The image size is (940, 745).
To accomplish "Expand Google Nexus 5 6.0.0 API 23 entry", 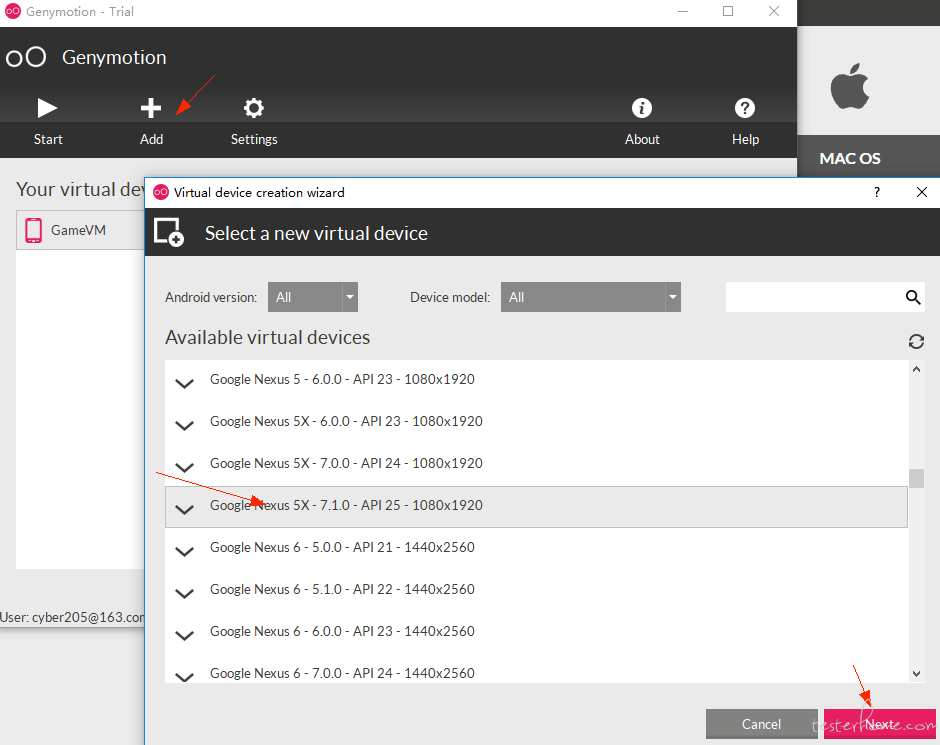I will 185,384.
